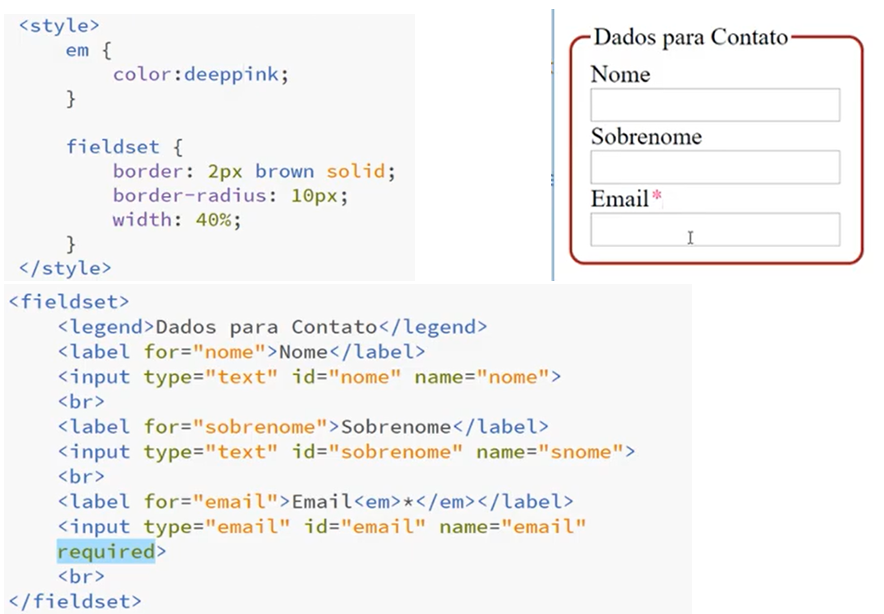This screenshot has height=614, width=884.
Task: Select the em selector in the style block
Action: click(75, 50)
